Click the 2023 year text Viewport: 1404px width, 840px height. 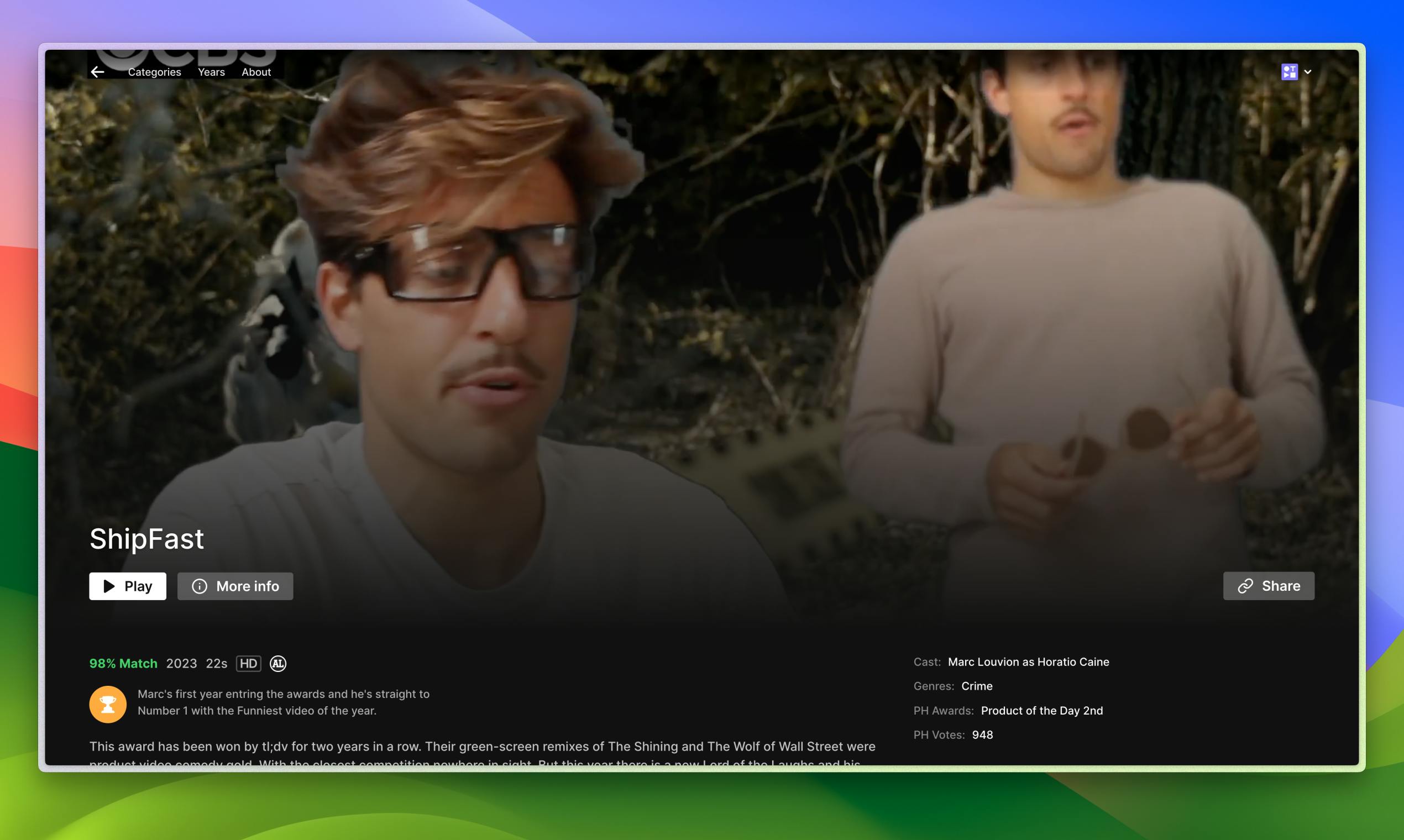pos(181,663)
